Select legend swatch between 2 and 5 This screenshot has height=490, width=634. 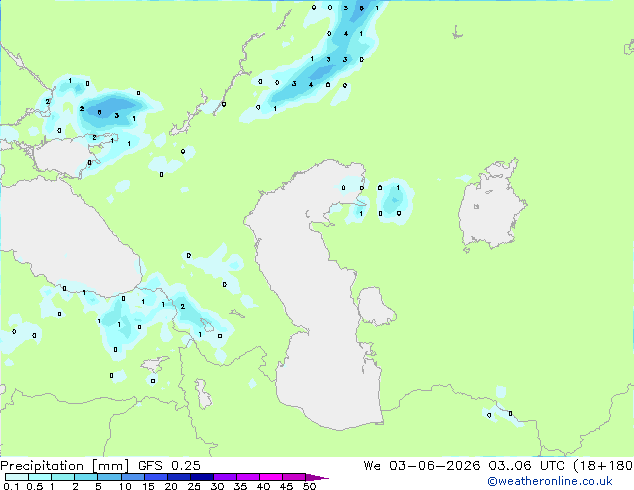(x=86, y=477)
